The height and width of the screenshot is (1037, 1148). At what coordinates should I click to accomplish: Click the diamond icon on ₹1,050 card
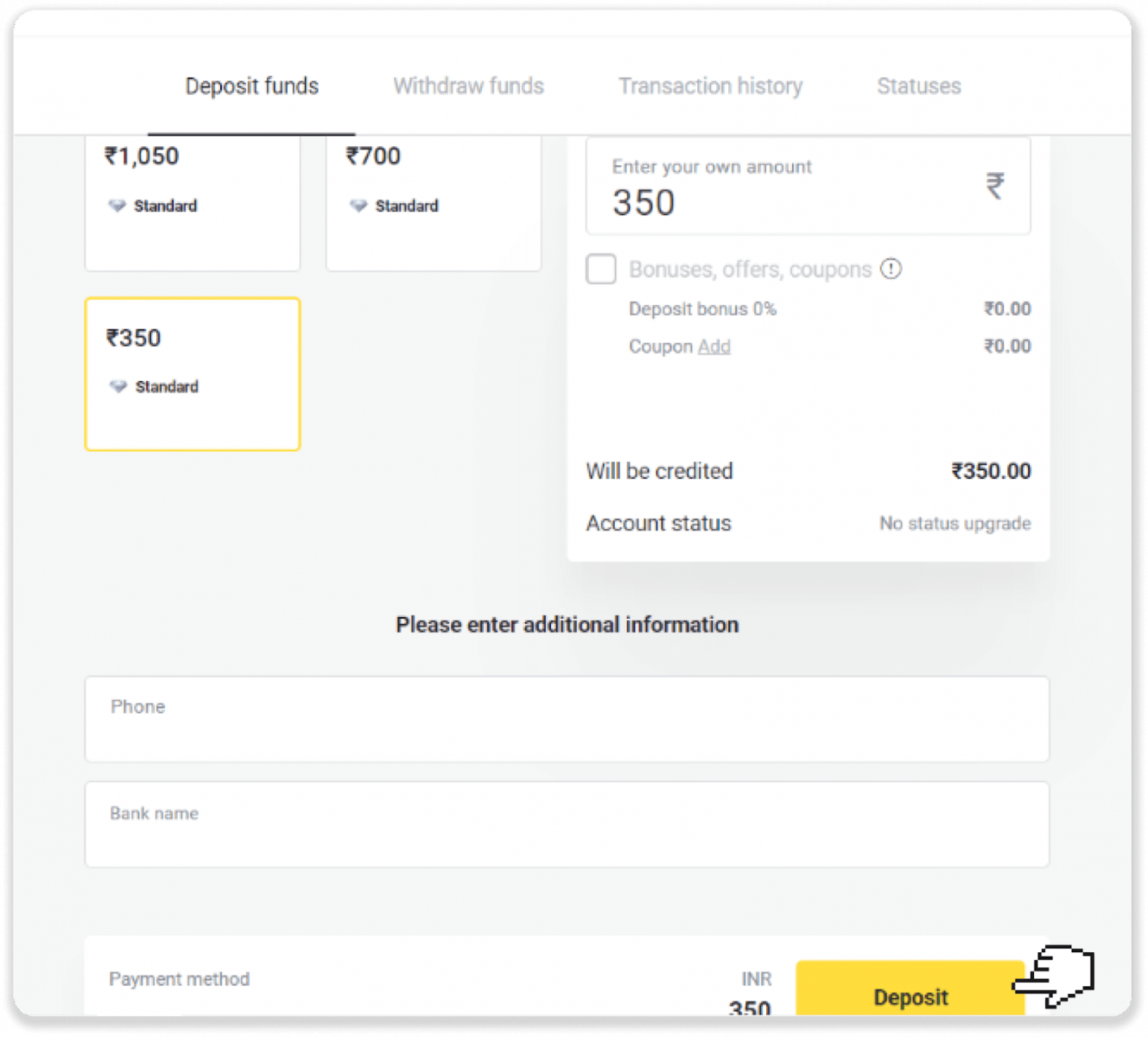click(x=117, y=206)
